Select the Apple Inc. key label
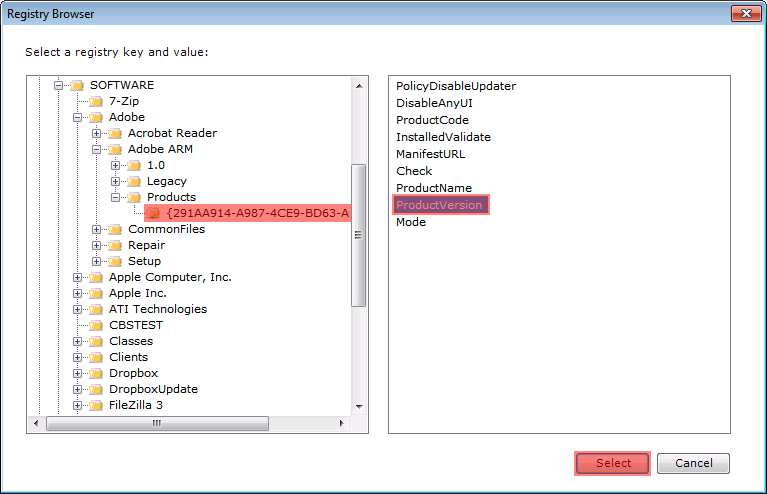This screenshot has width=767, height=494. click(138, 293)
